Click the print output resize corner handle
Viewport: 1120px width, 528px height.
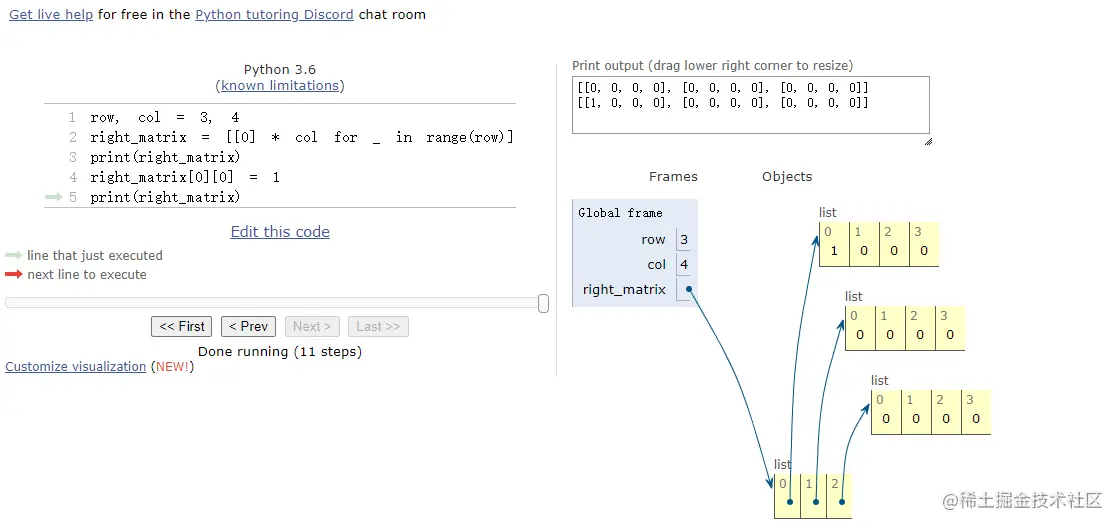pos(928,141)
